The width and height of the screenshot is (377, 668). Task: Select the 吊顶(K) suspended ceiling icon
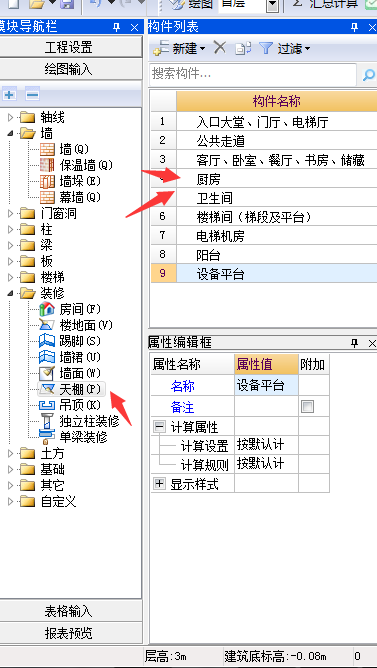(47, 405)
